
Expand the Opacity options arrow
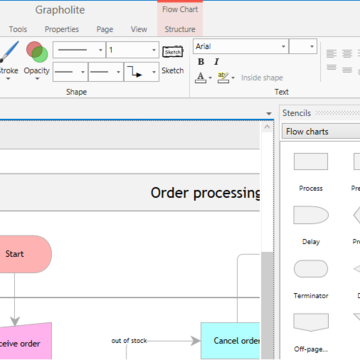point(37,79)
